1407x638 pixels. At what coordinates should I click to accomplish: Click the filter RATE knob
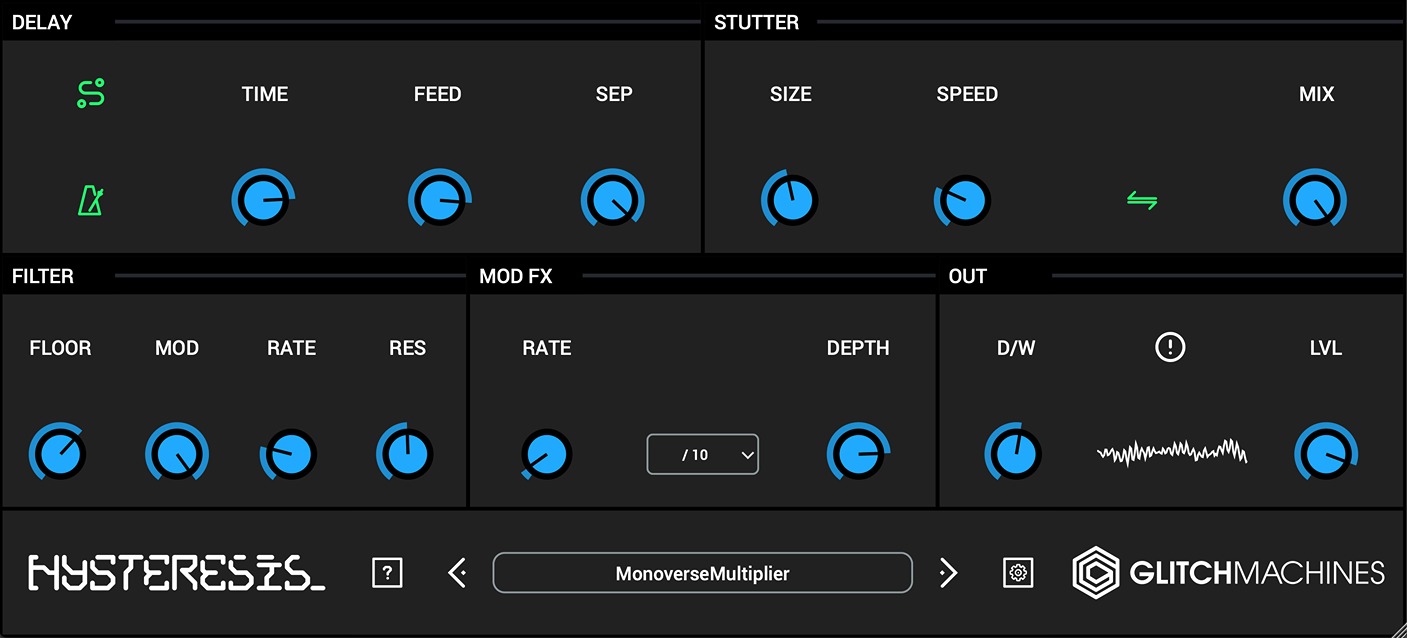click(290, 454)
